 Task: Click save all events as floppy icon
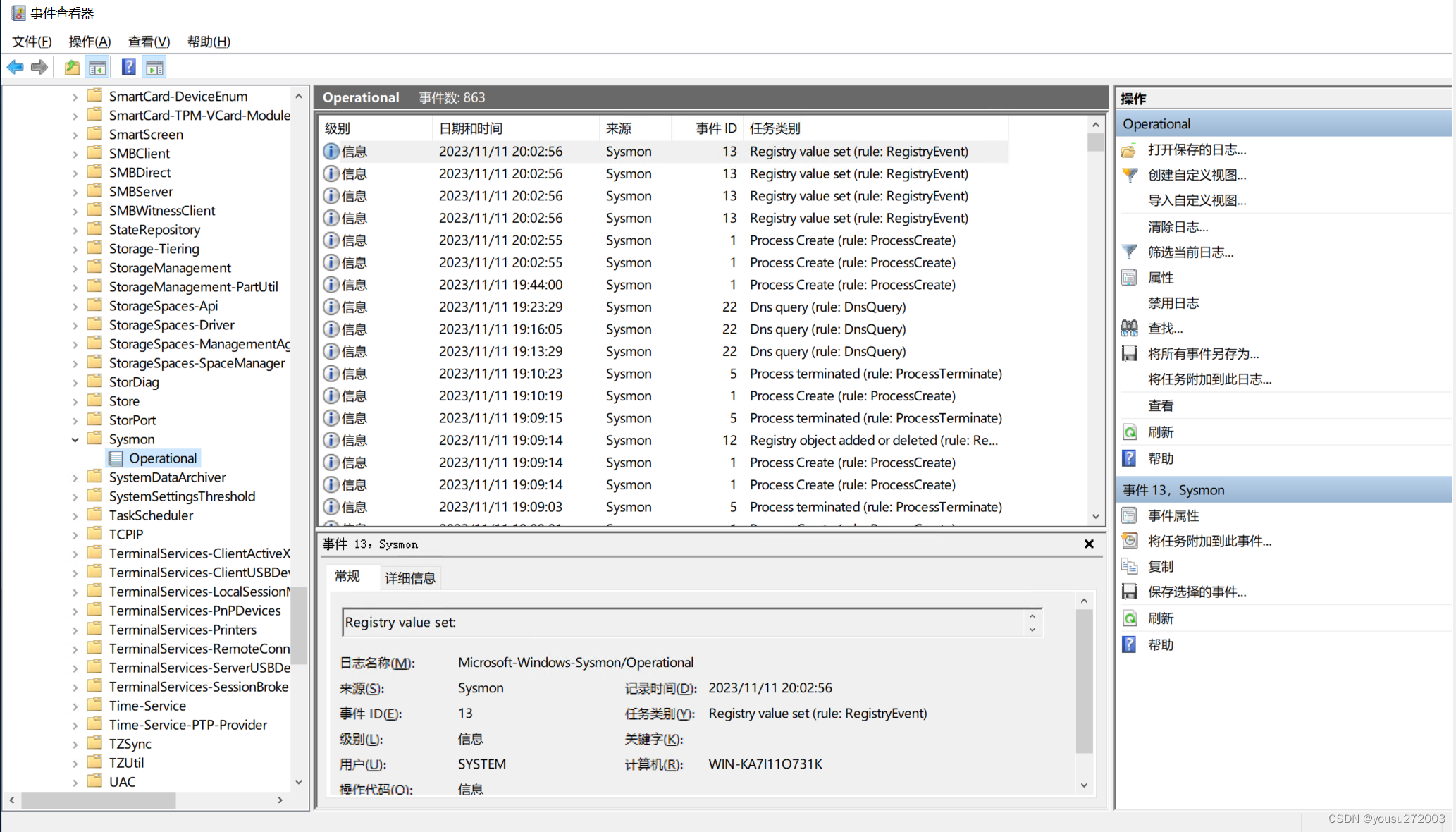(1129, 354)
